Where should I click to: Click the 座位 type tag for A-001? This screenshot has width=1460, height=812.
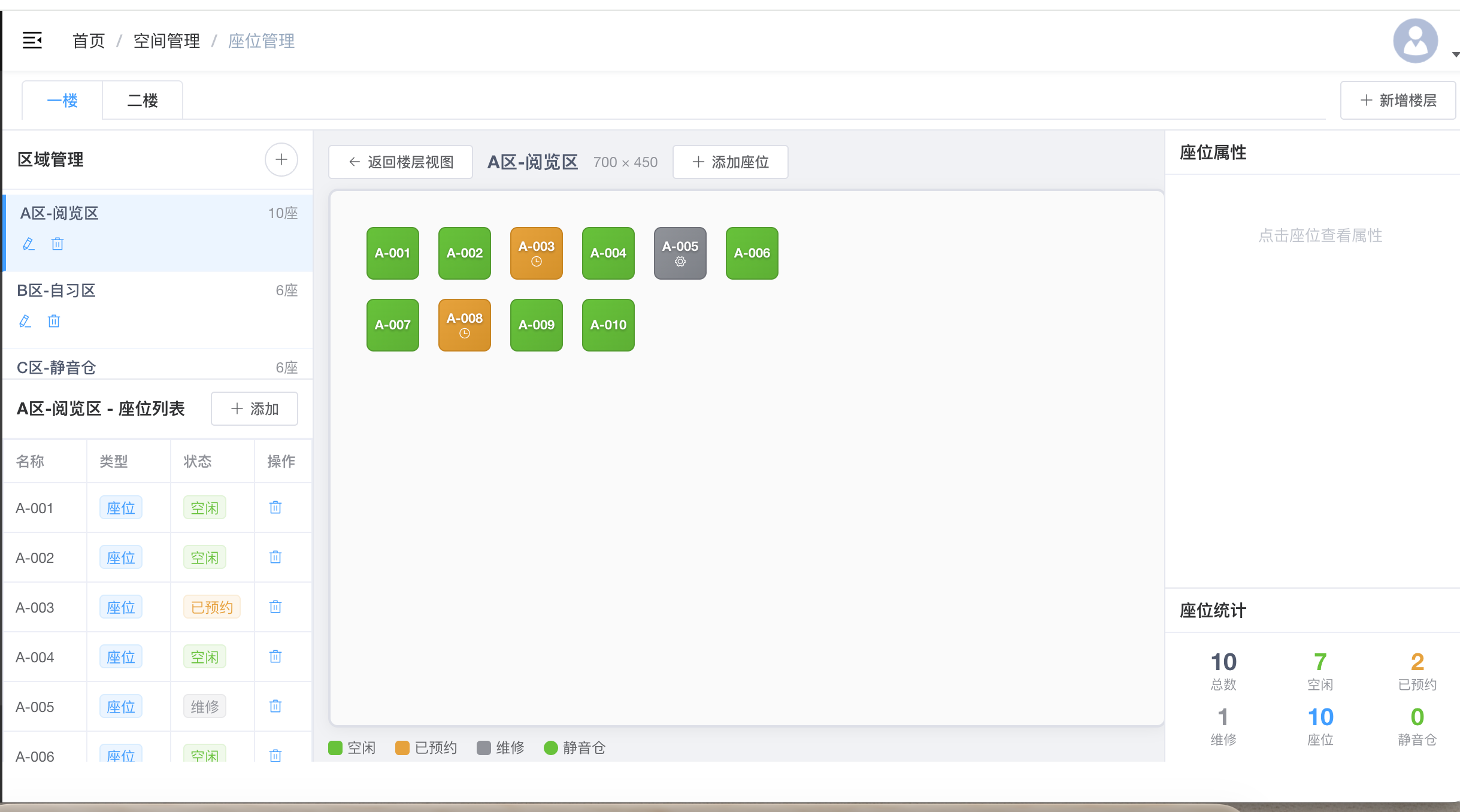121,508
